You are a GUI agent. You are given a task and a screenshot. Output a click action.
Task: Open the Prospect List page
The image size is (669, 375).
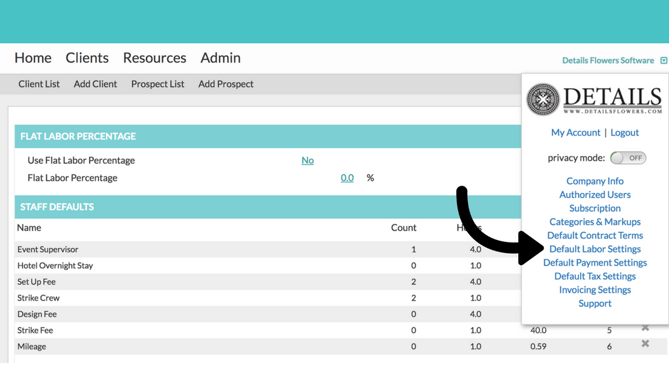[157, 84]
